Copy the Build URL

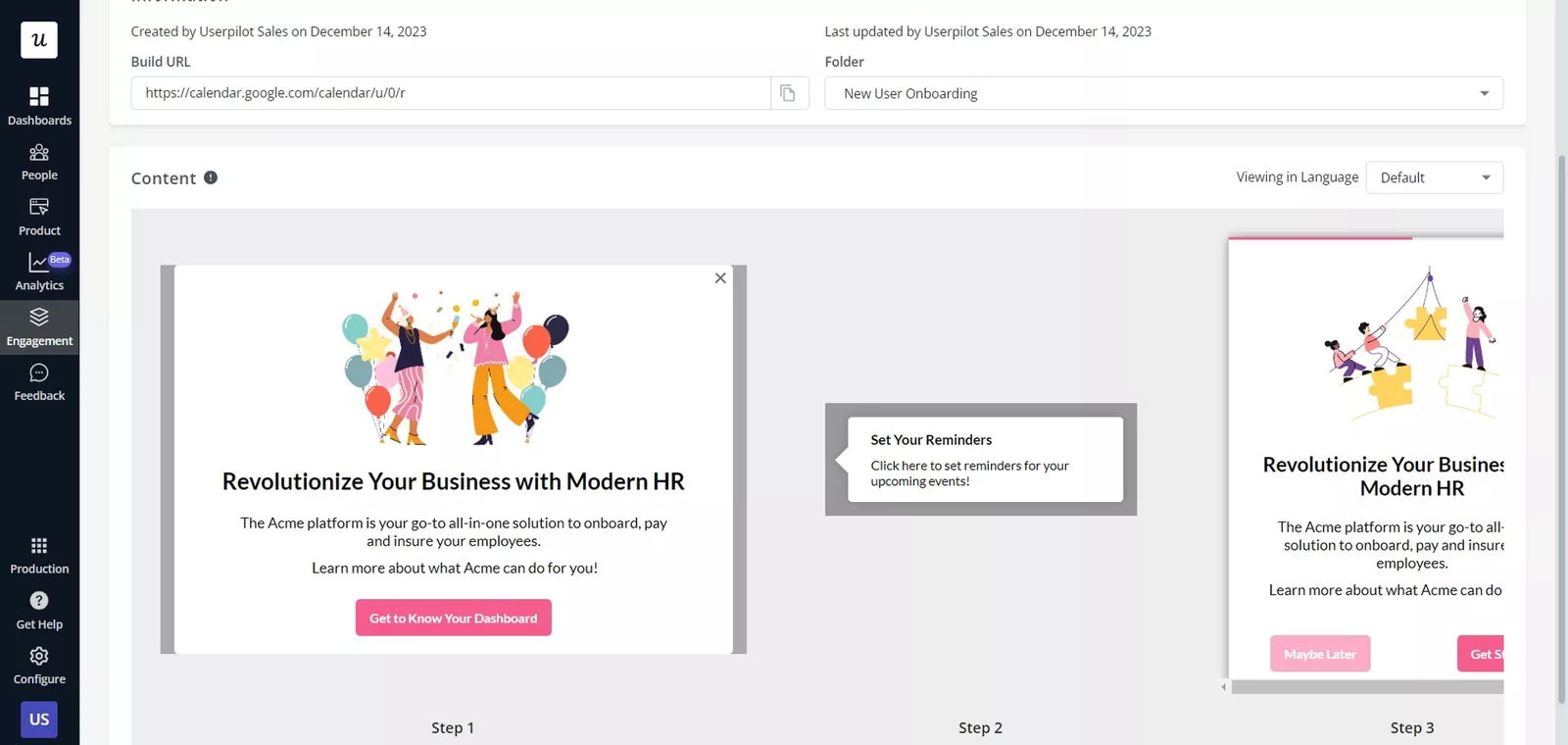pos(788,93)
